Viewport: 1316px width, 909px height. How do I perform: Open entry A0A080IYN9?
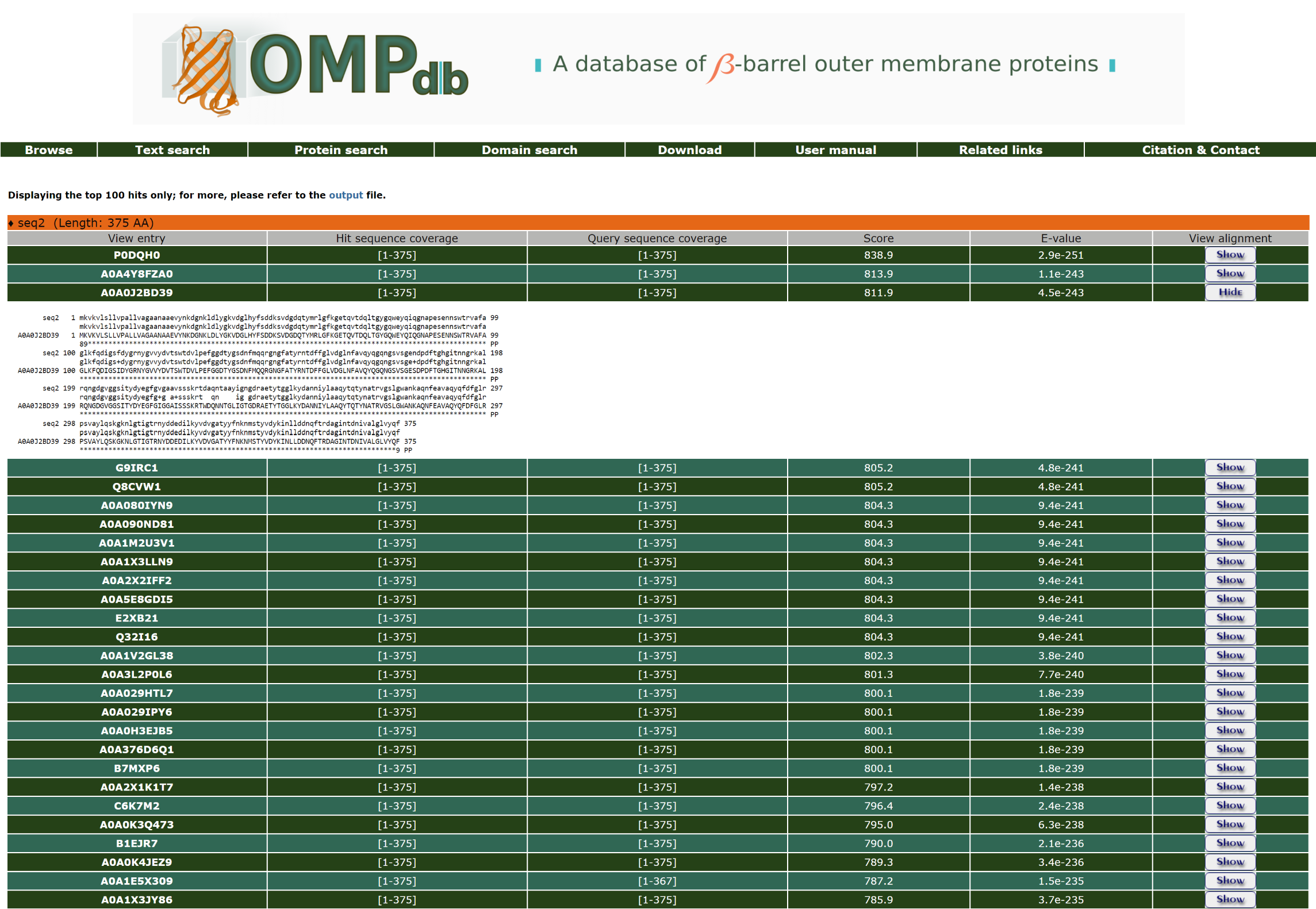[x=137, y=505]
